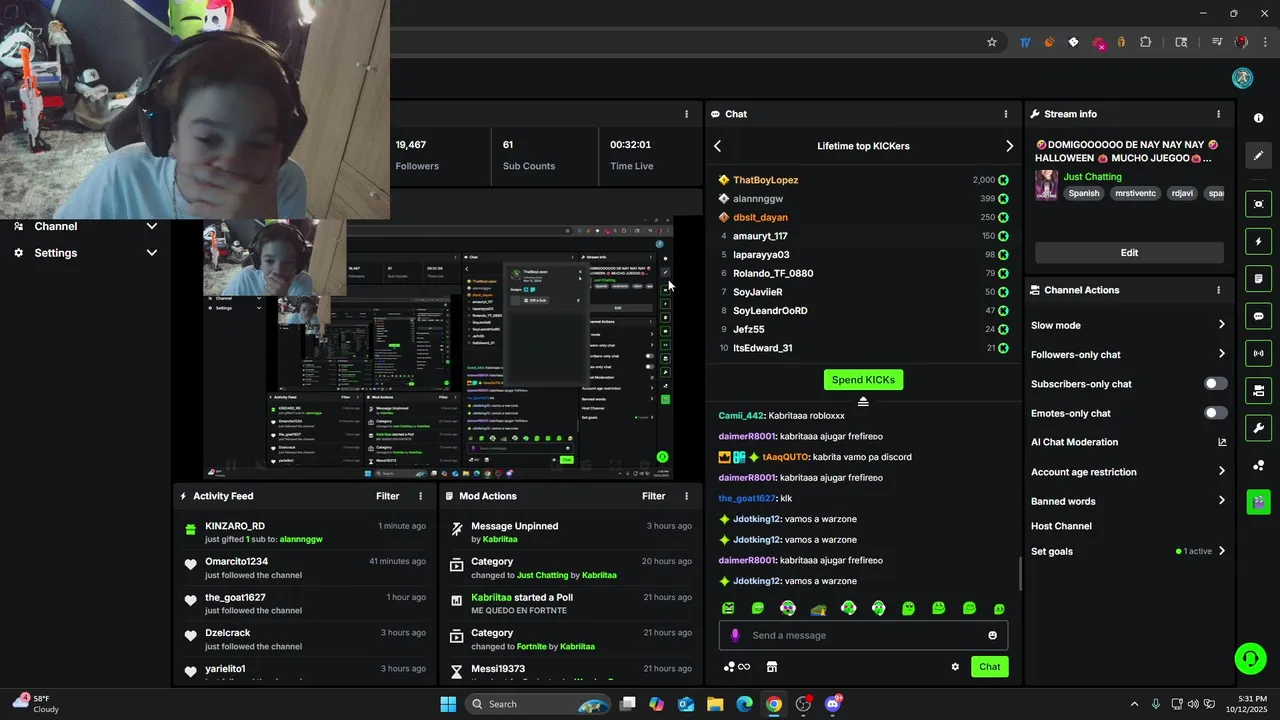This screenshot has width=1280, height=720.
Task: Toggle Emotes-only chat switch
Action: (1215, 413)
